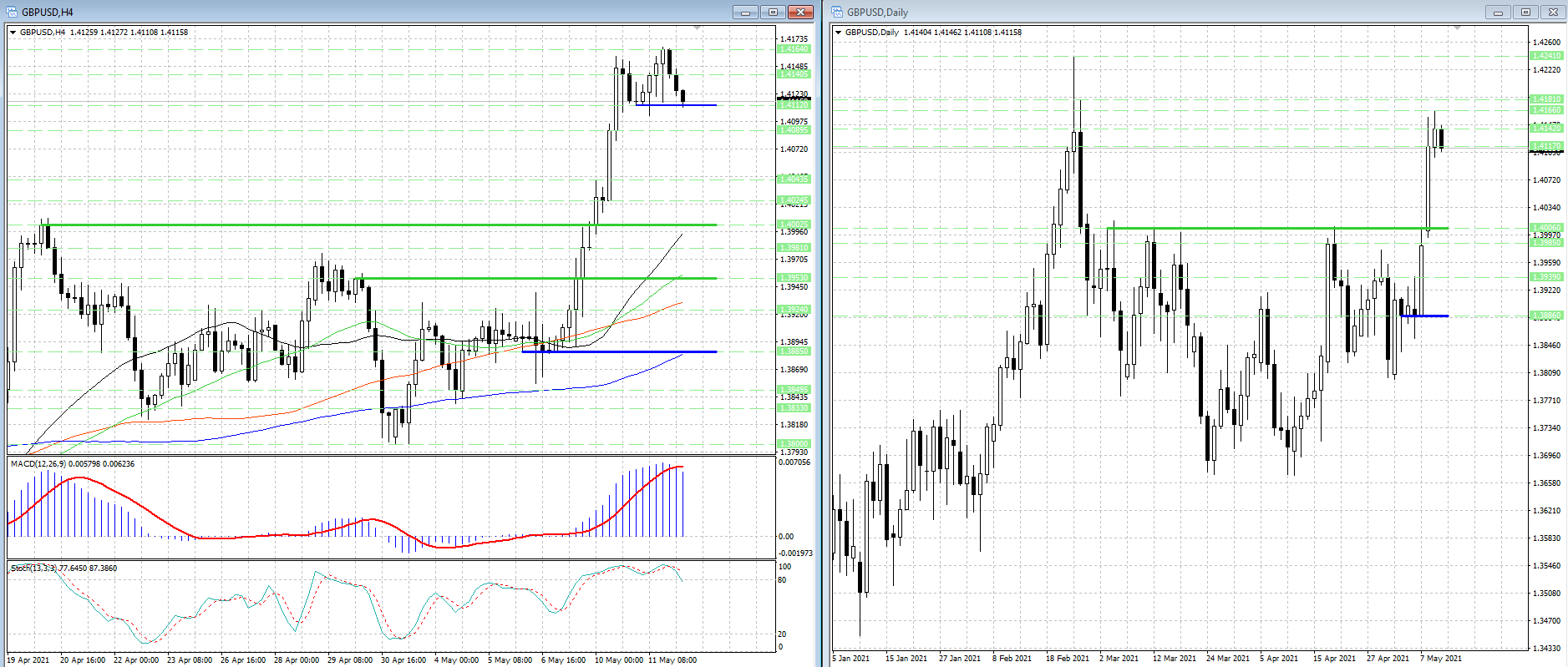This screenshot has height=667, width=1568.
Task: Restore the GBPUSD,H4 chart window
Action: pos(773,12)
